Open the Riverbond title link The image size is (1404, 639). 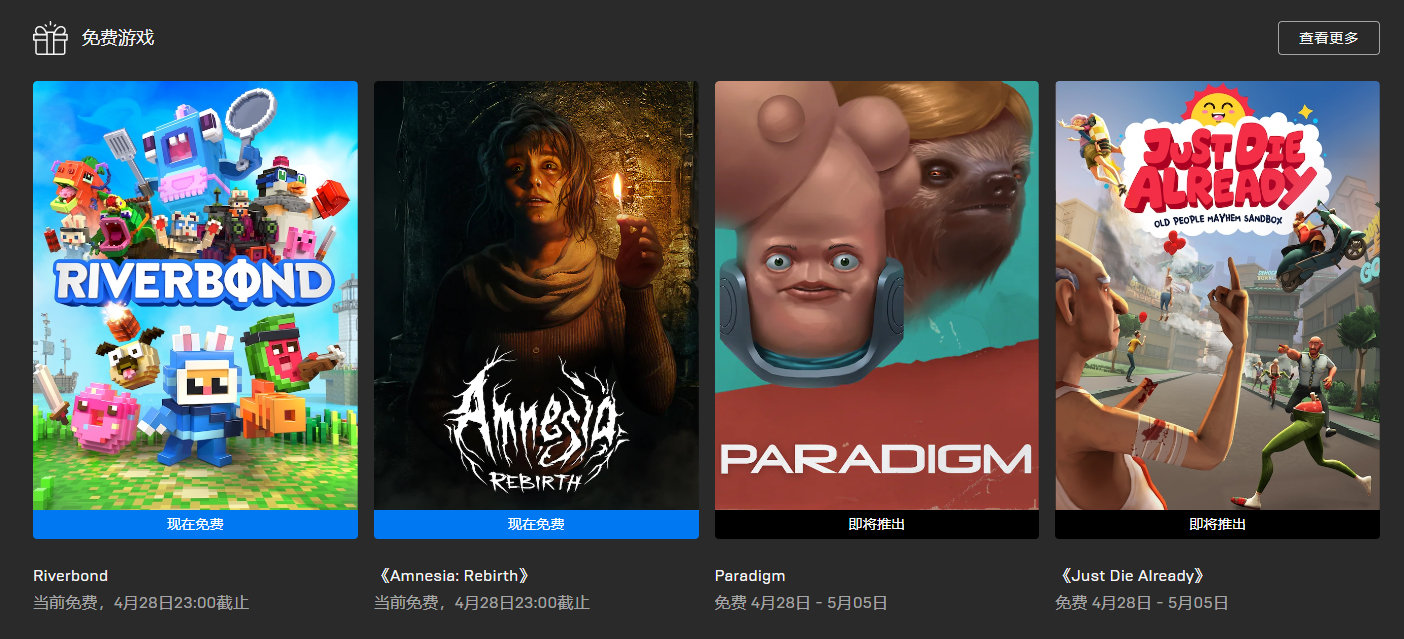pyautogui.click(x=70, y=576)
